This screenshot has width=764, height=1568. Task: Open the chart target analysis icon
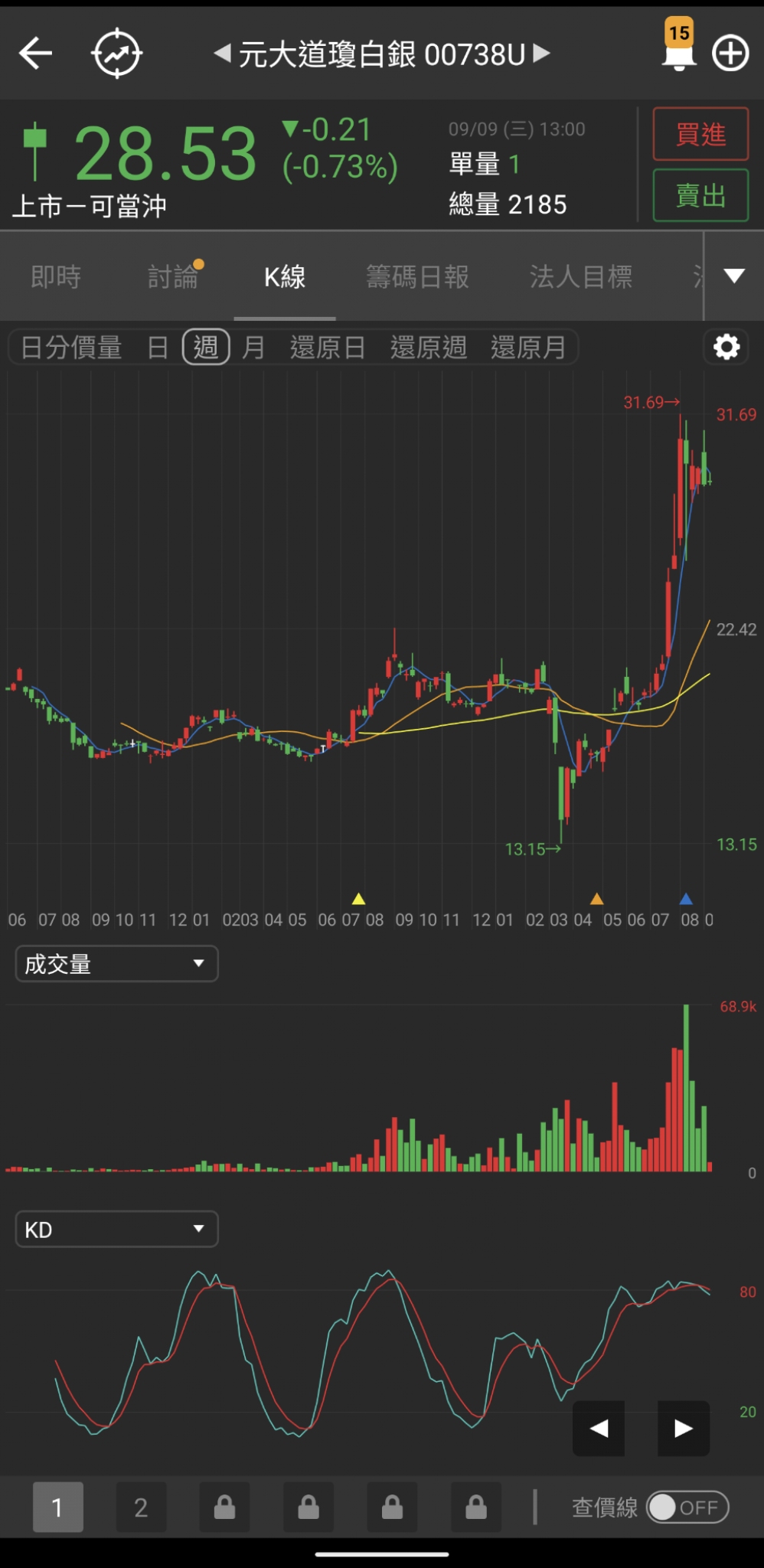pos(116,54)
